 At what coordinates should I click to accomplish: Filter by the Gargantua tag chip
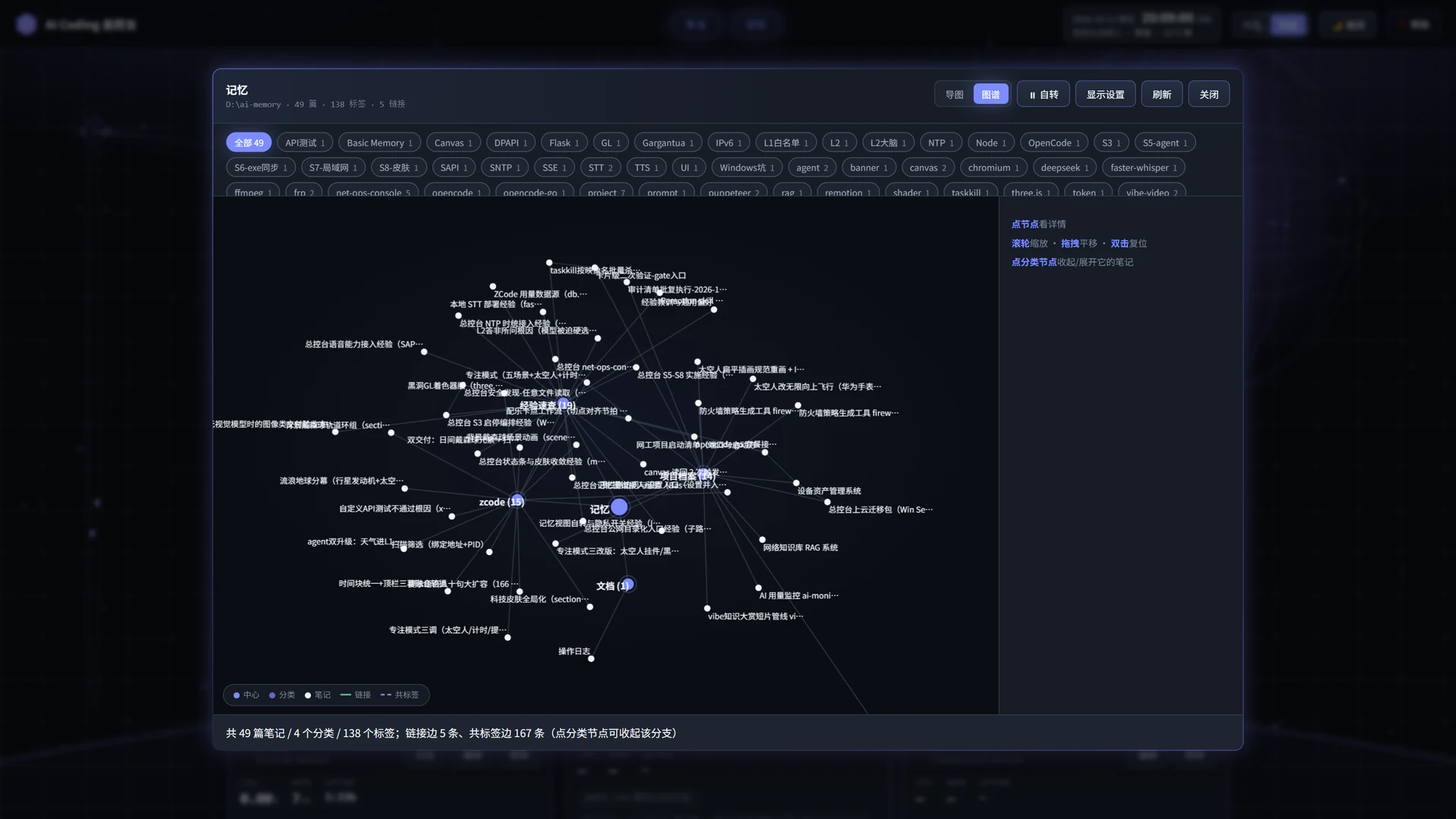pyautogui.click(x=667, y=143)
